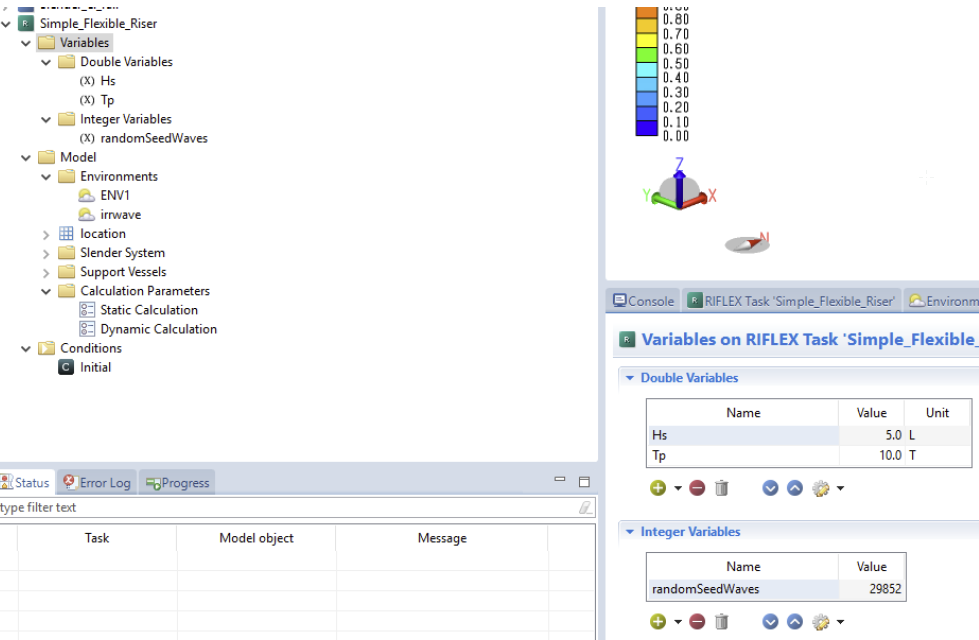Image resolution: width=979 pixels, height=640 pixels.
Task: Move row down in Double Variables table
Action: [x=770, y=488]
